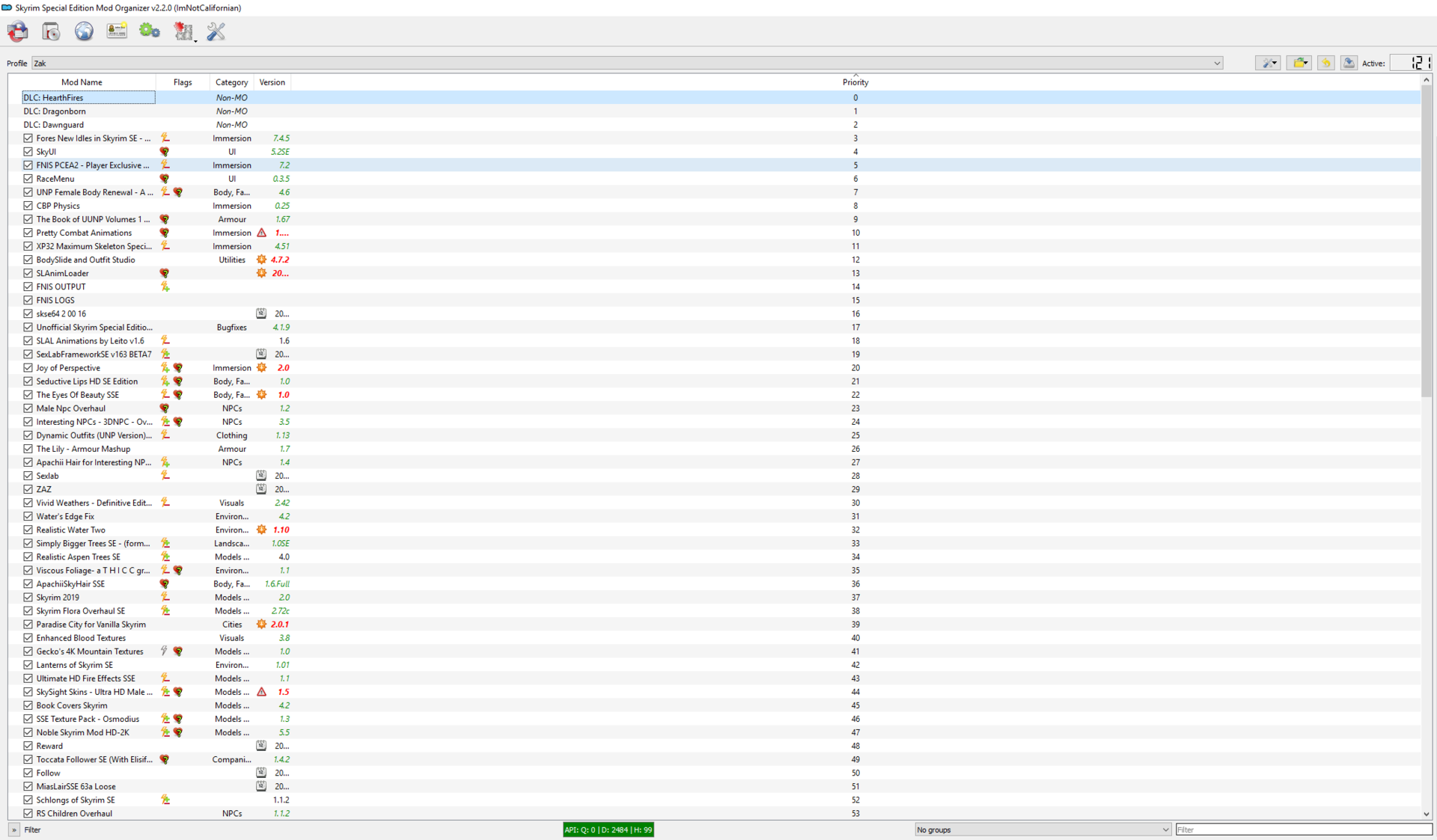Click update icon on SLAnimLoader row
This screenshot has height=840, width=1437.
tap(261, 273)
